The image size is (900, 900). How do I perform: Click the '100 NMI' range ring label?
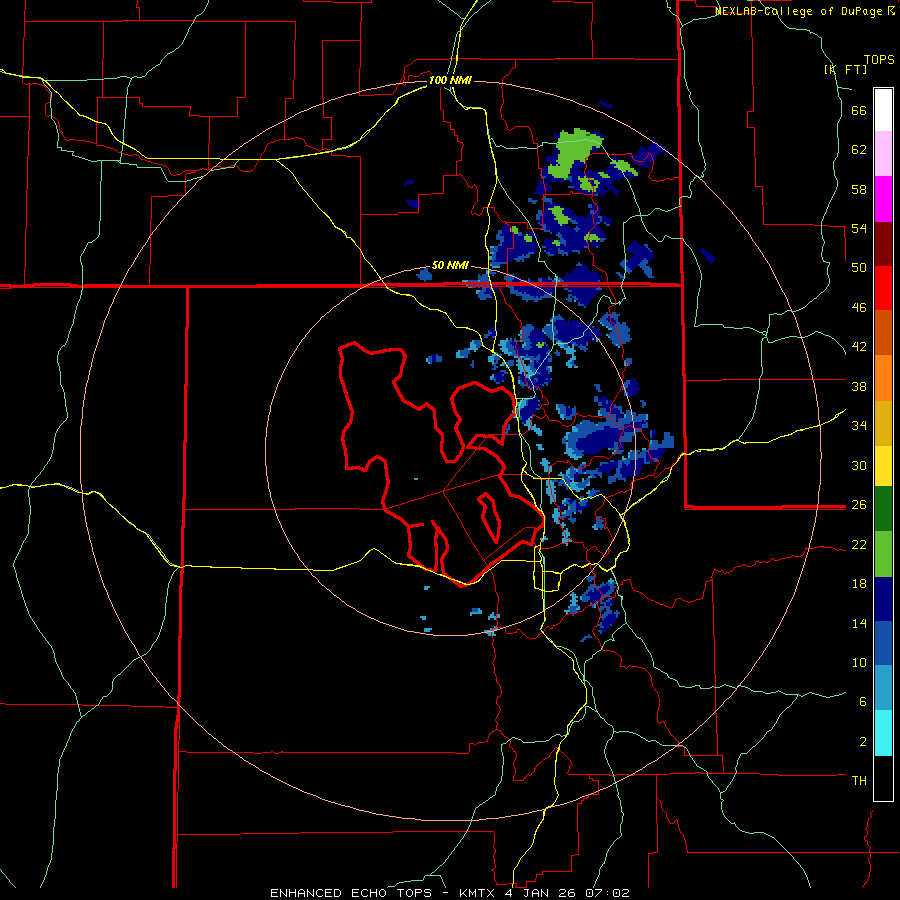(x=450, y=80)
